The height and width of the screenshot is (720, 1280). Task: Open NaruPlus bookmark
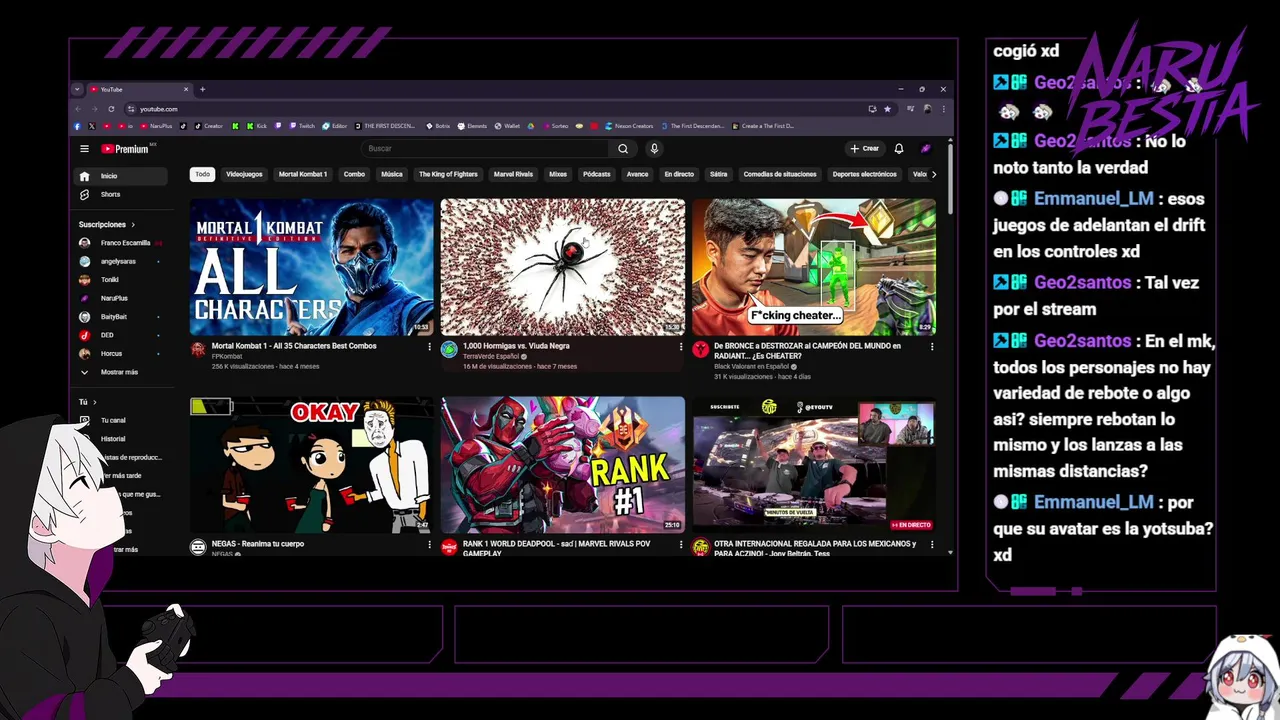click(156, 126)
